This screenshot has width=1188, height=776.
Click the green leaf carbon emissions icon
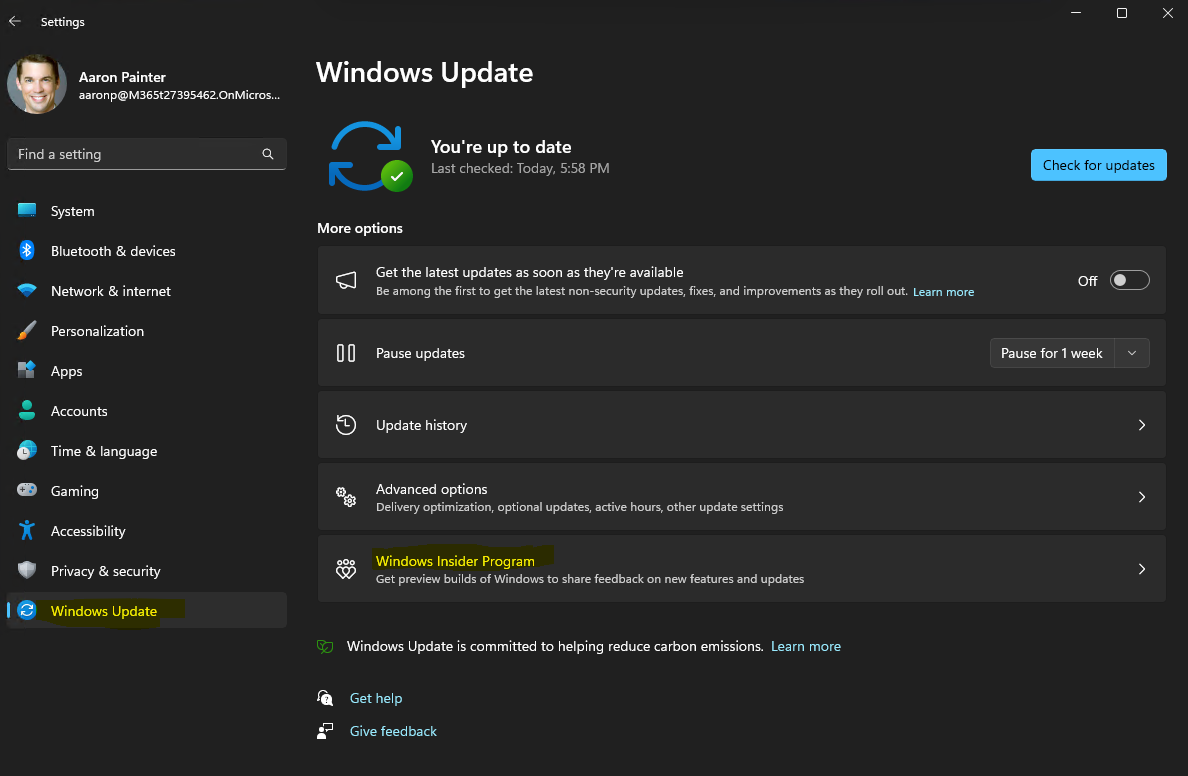click(325, 646)
